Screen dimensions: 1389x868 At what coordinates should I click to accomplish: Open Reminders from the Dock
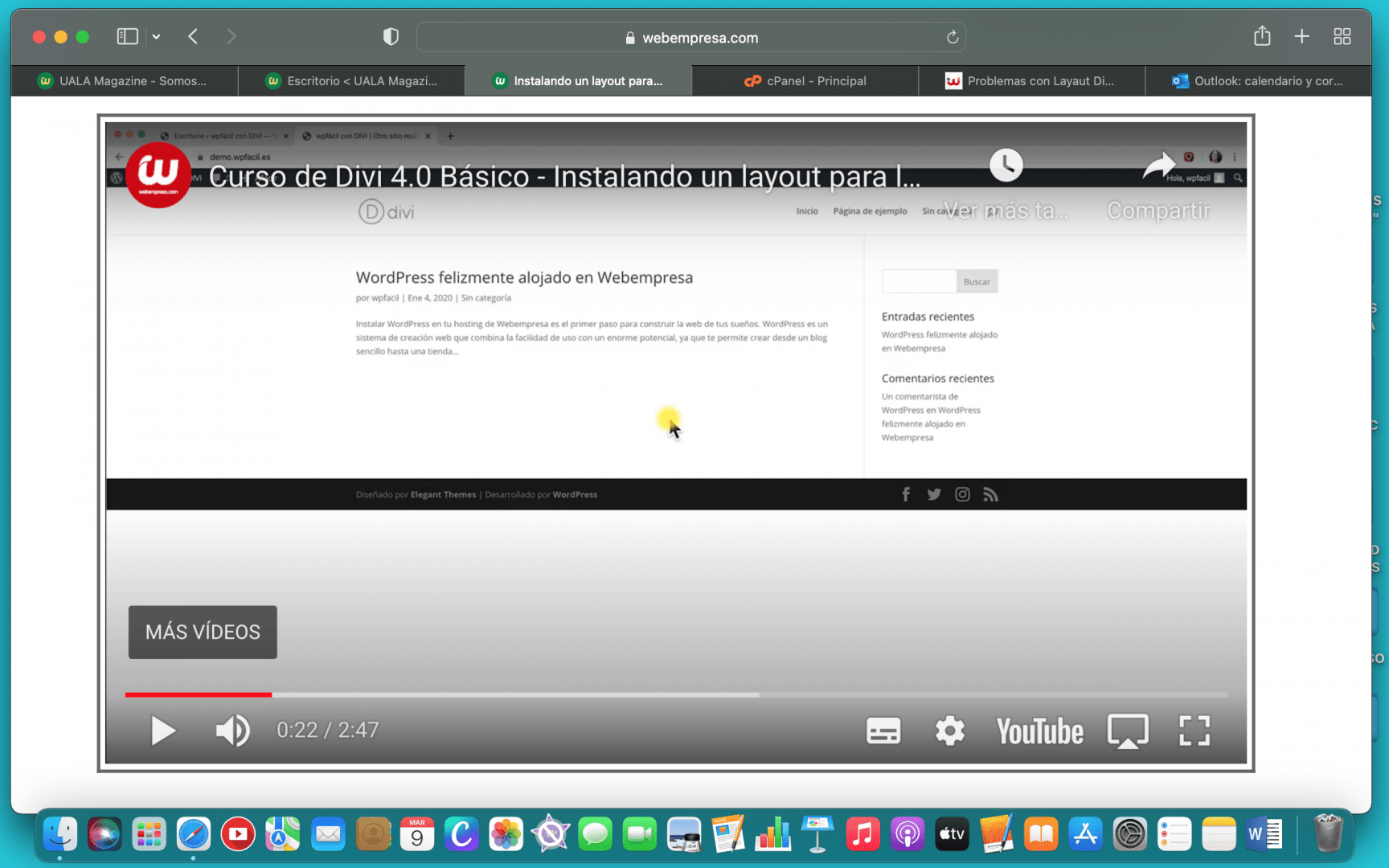(x=1174, y=834)
